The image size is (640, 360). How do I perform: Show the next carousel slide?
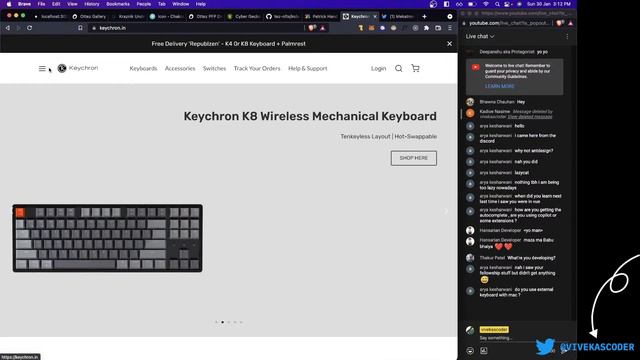[446, 211]
